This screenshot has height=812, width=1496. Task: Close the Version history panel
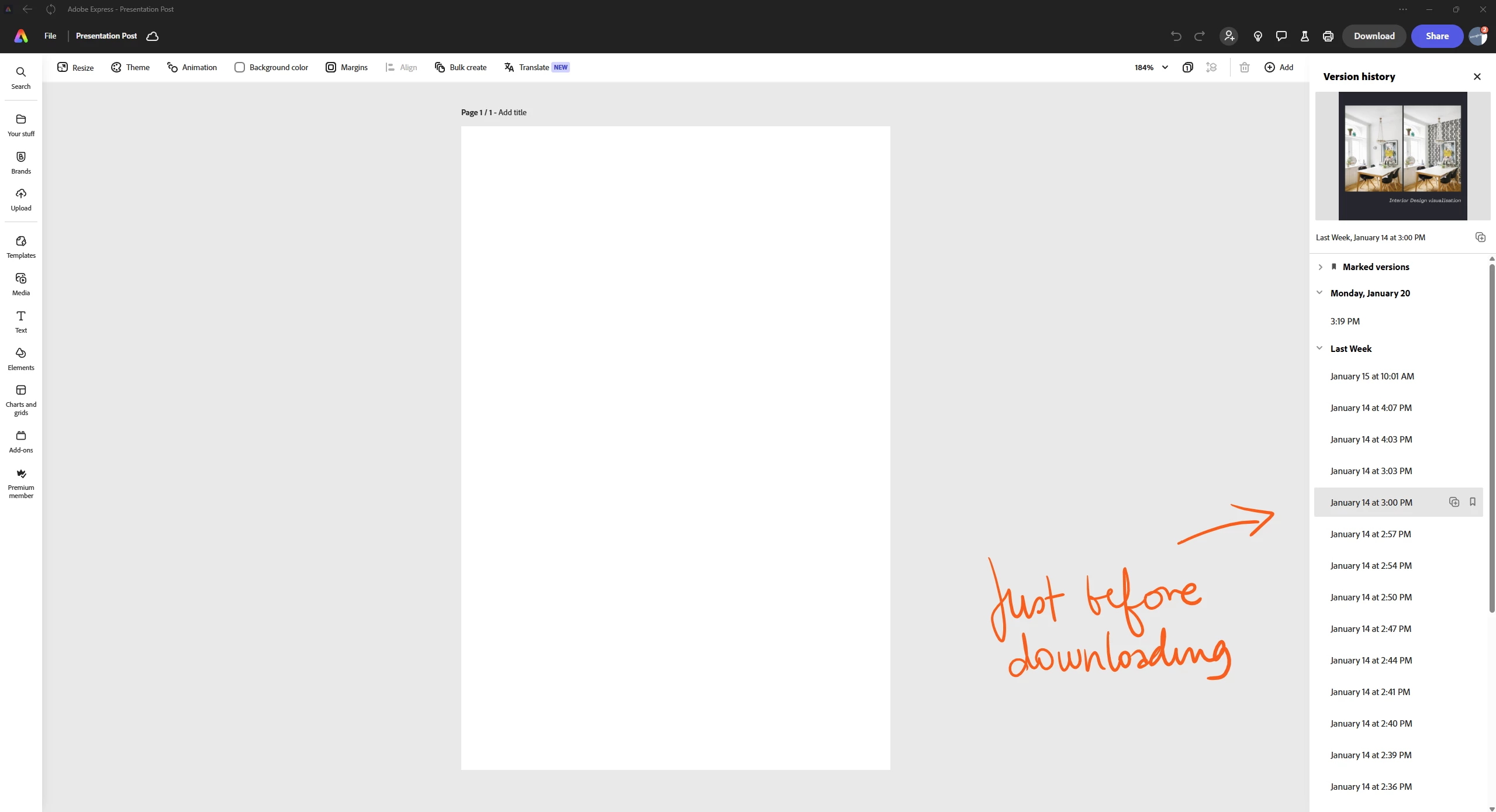[x=1477, y=77]
